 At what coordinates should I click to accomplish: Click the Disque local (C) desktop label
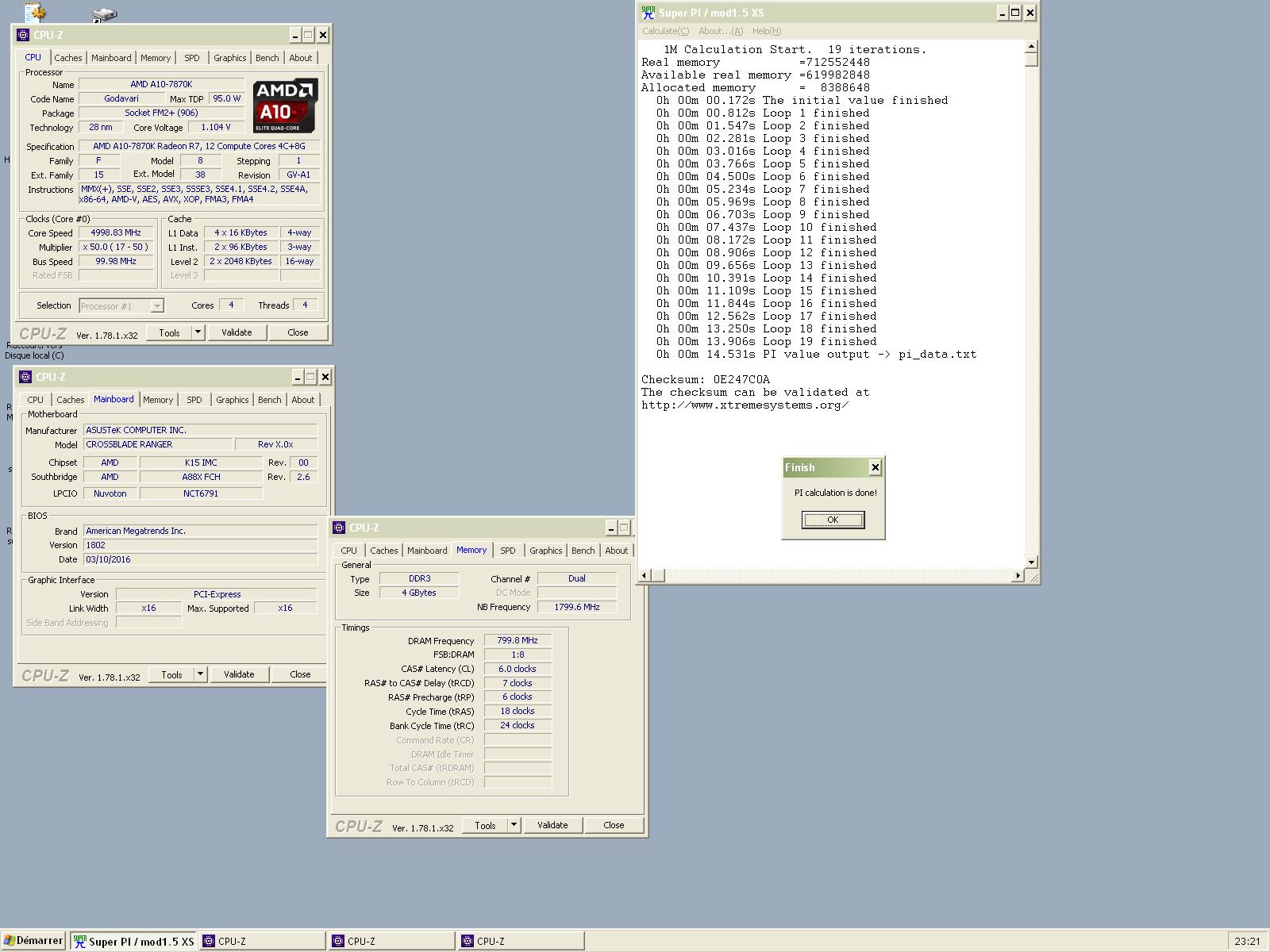[34, 355]
